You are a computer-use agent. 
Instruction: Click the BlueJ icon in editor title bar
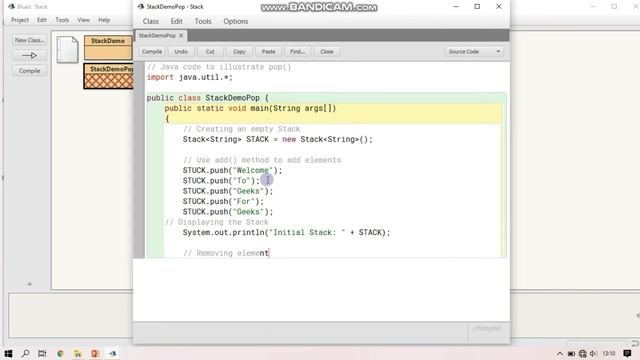pos(141,7)
